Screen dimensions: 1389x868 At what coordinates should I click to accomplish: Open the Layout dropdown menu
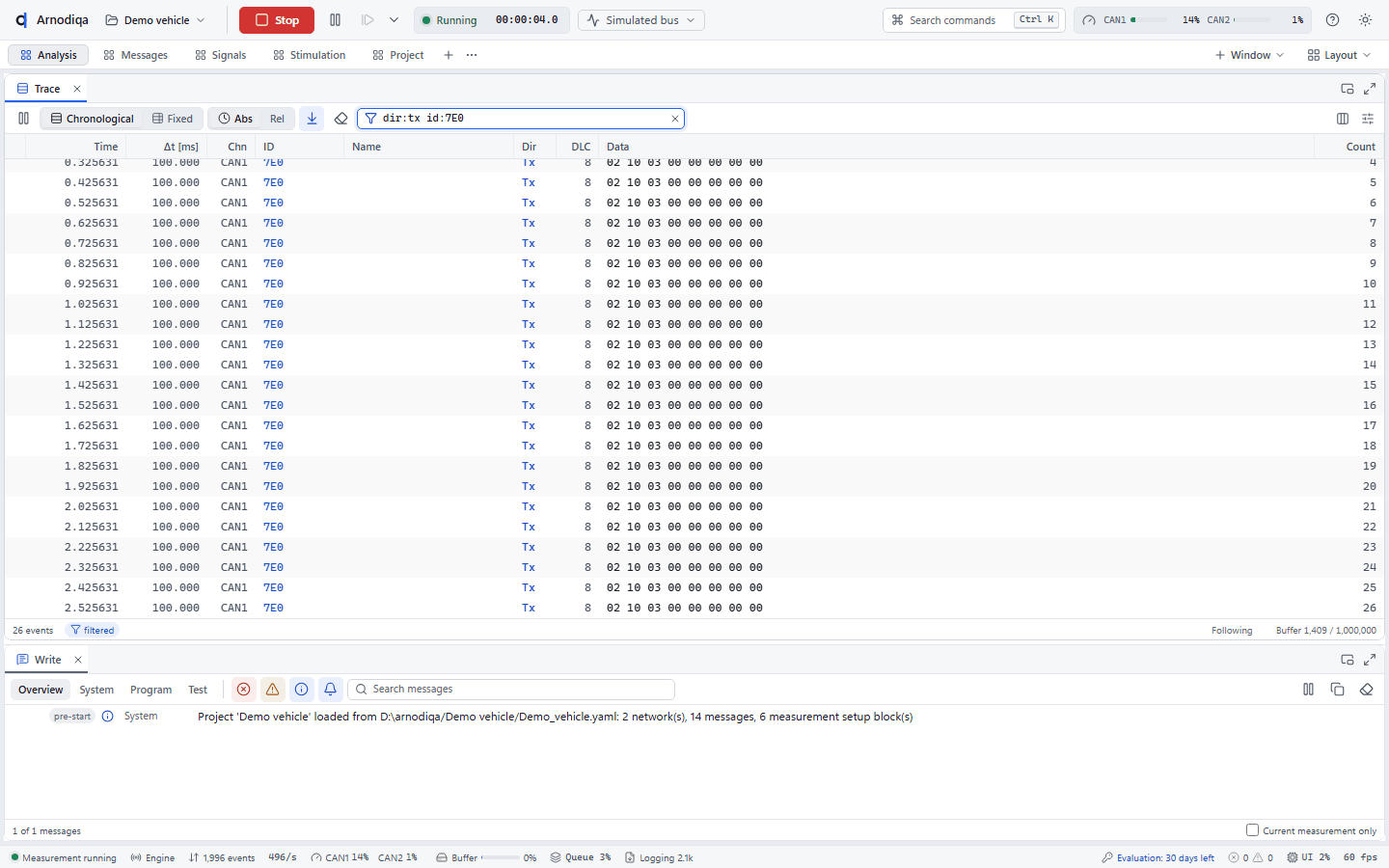(x=1339, y=55)
